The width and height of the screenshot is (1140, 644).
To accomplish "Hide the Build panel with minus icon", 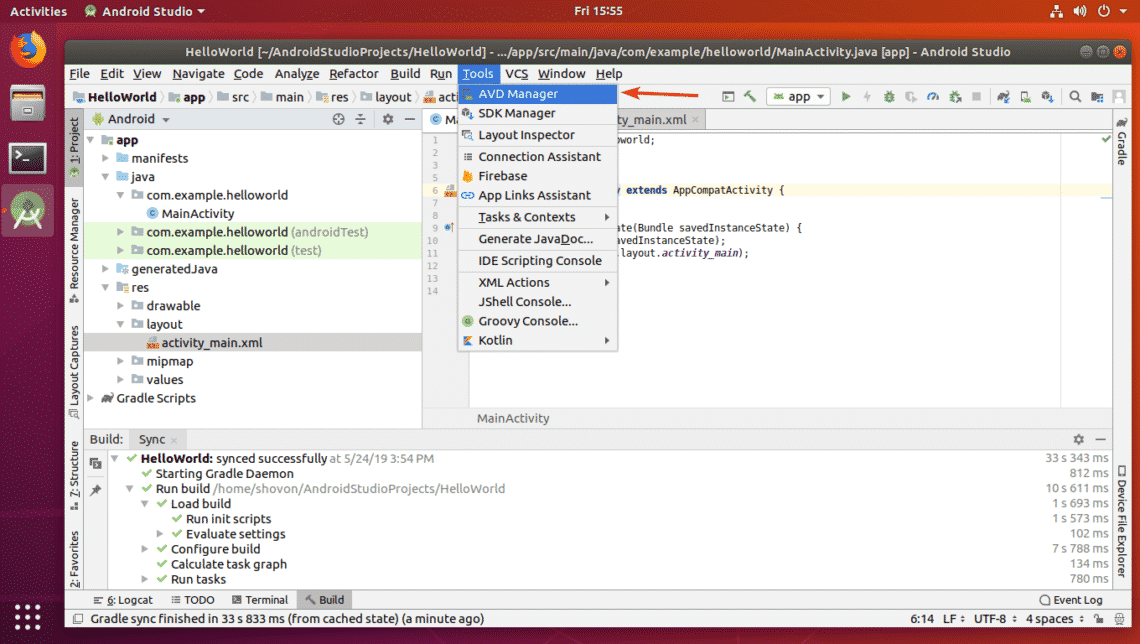I will point(1101,439).
